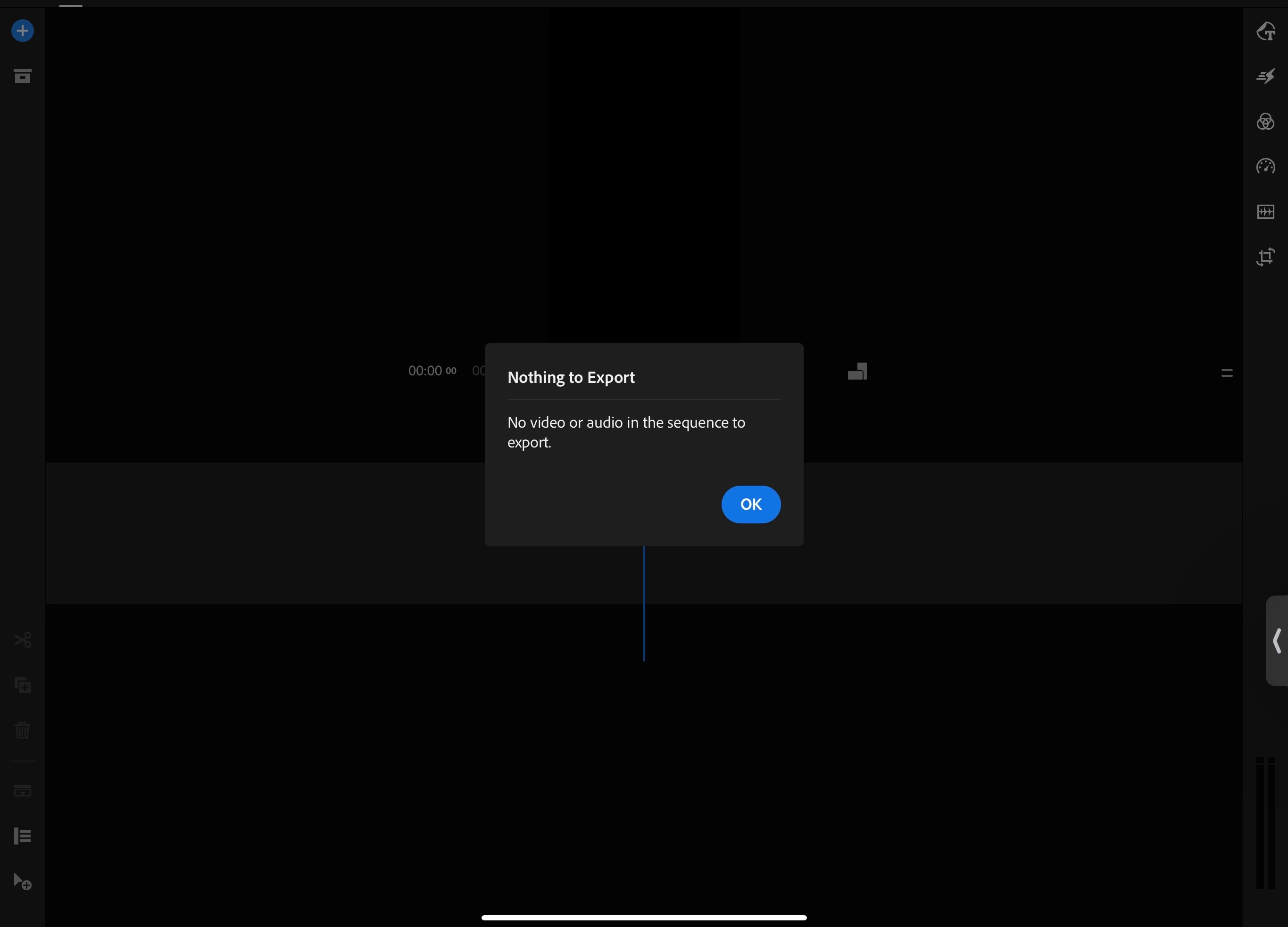
Task: Open the Transform crop-rotate panel
Action: pos(1265,257)
